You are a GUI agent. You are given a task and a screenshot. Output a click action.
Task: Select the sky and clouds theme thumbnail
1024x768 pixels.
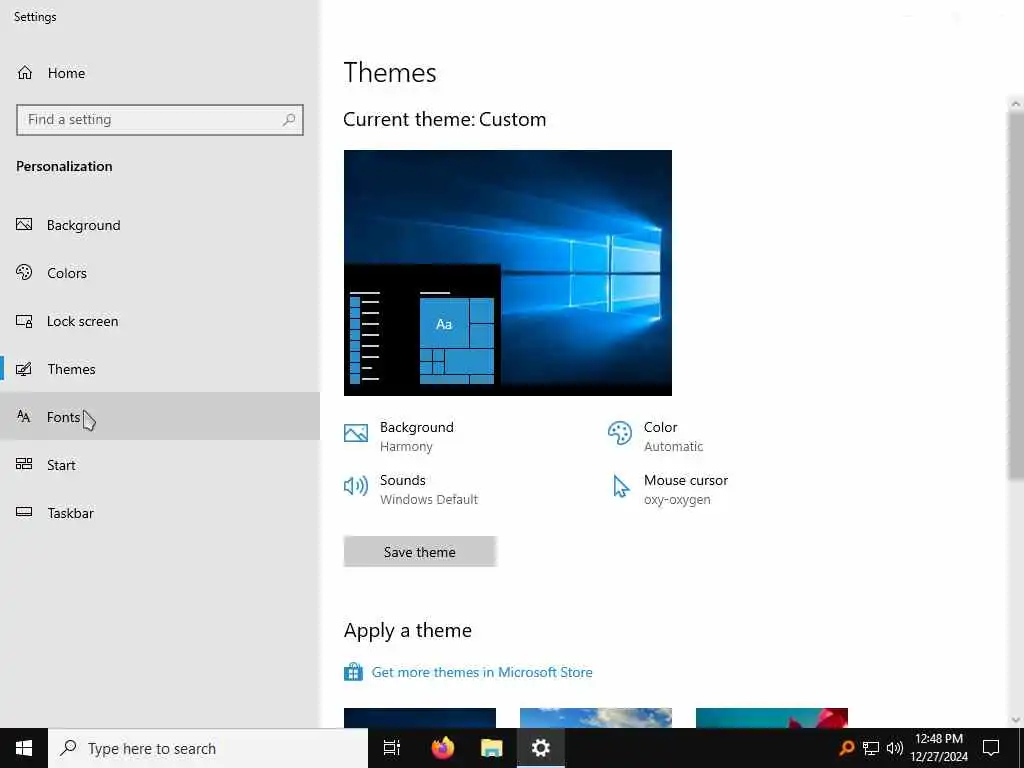(596, 718)
